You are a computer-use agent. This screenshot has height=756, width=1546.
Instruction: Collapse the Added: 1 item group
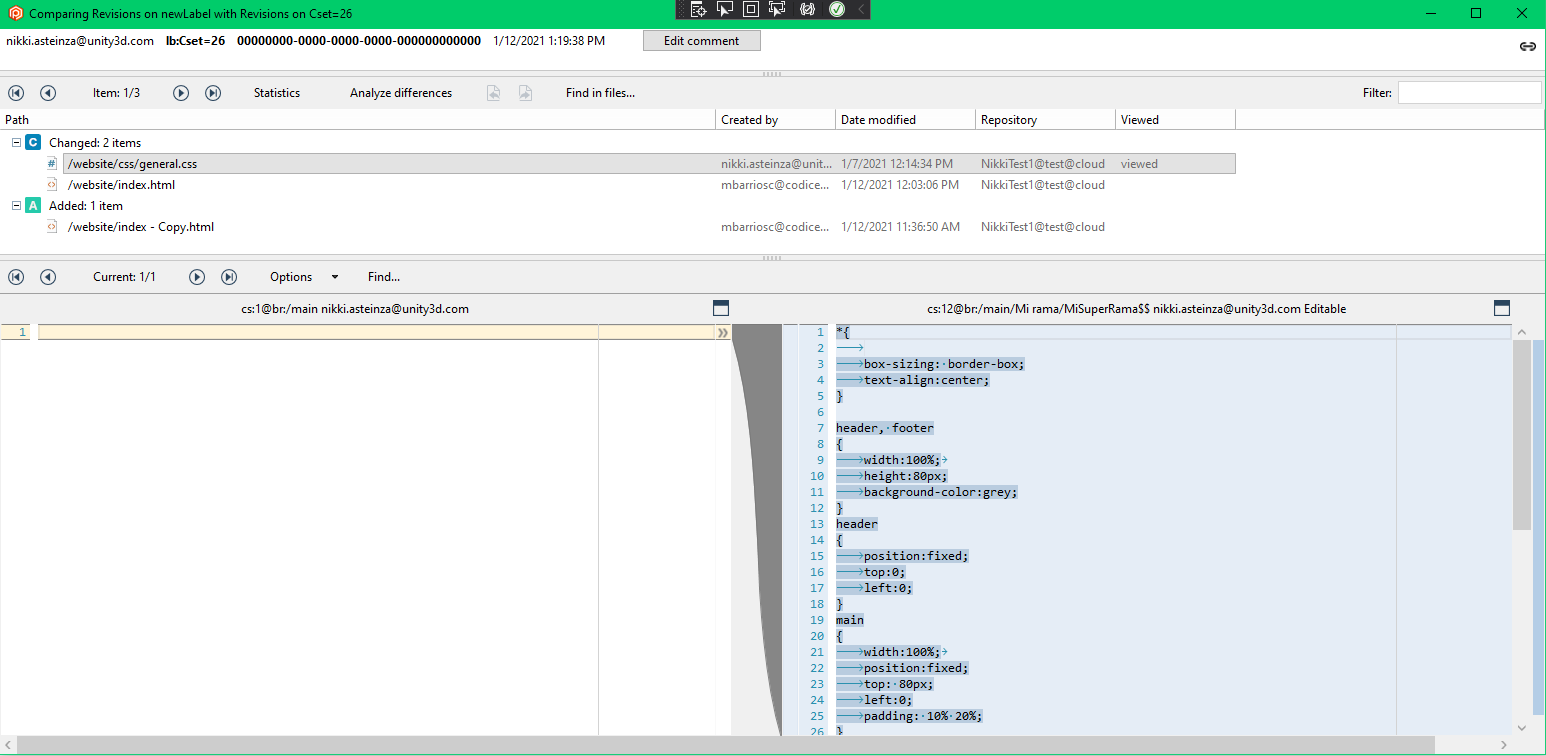(x=16, y=205)
